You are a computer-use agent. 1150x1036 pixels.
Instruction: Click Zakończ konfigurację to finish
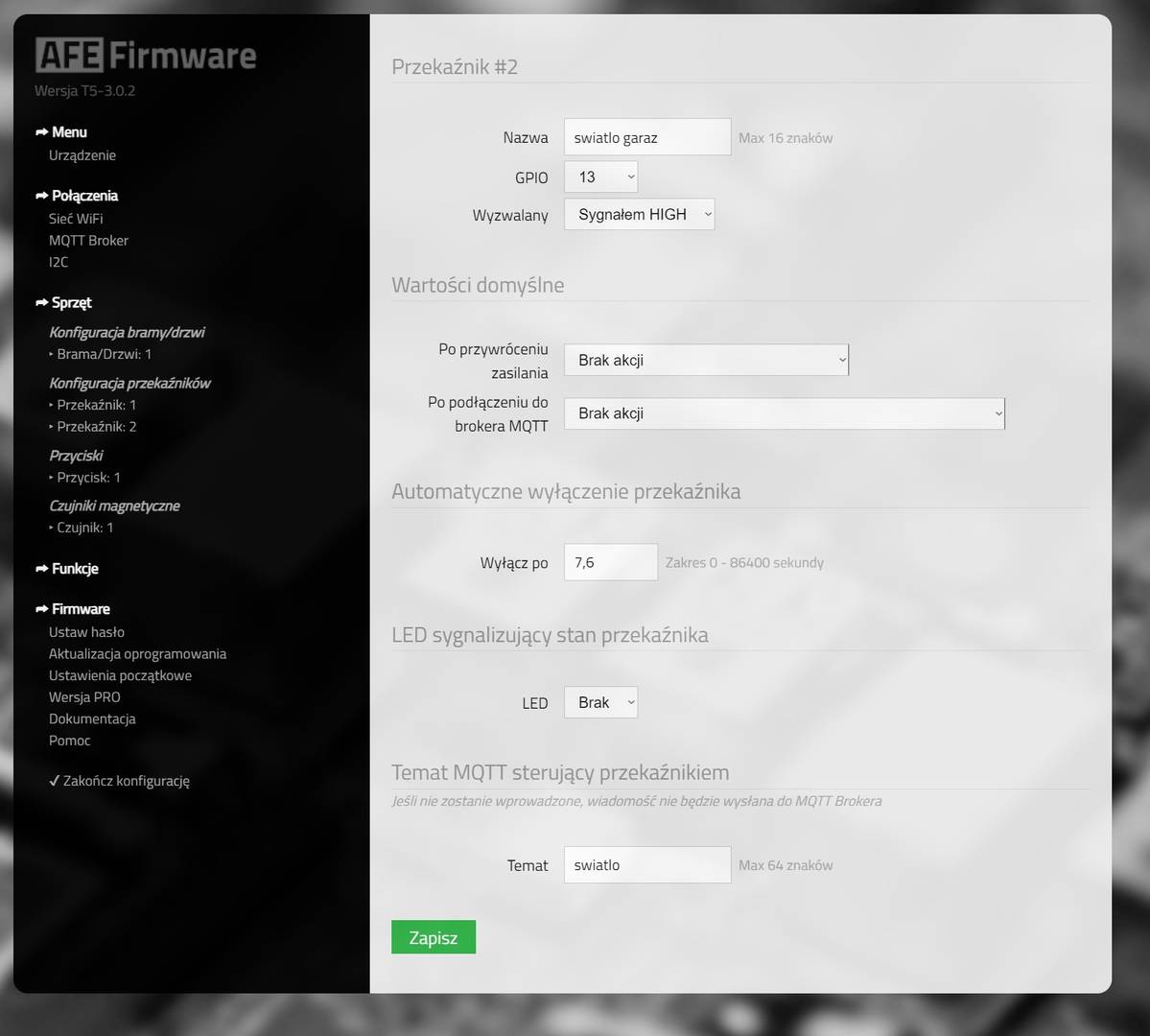[119, 781]
